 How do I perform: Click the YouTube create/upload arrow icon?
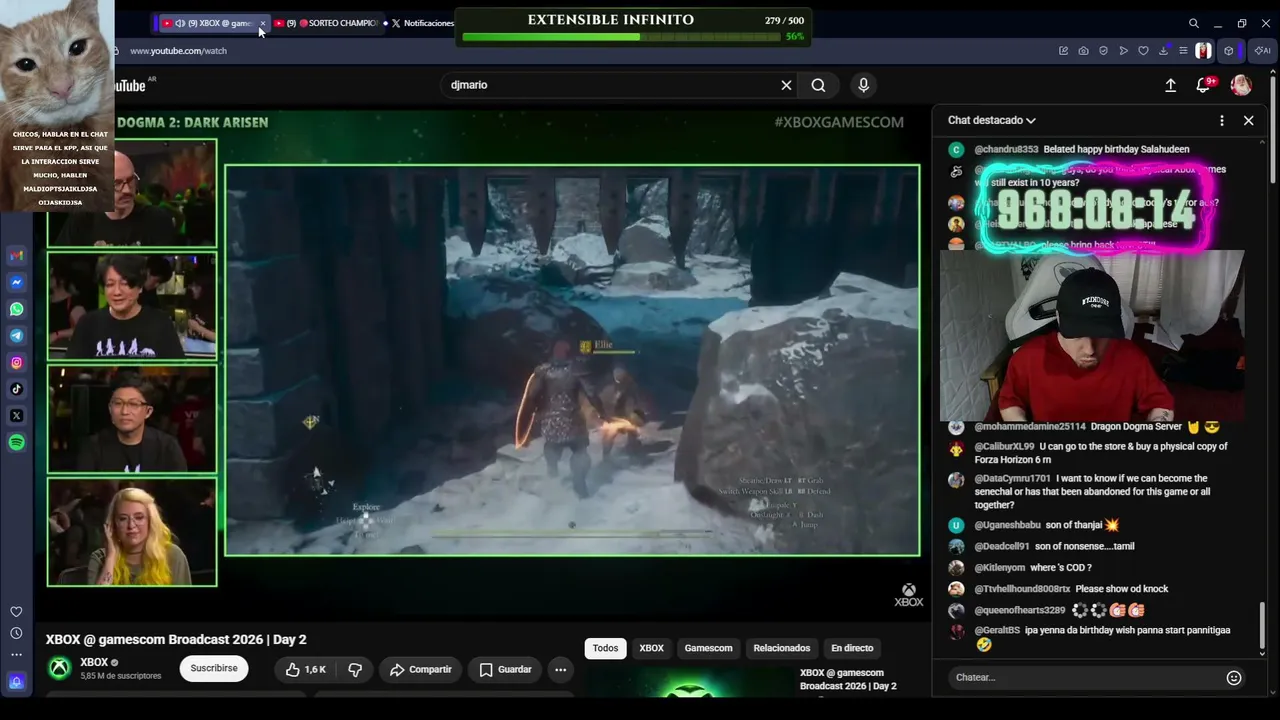coord(1170,85)
